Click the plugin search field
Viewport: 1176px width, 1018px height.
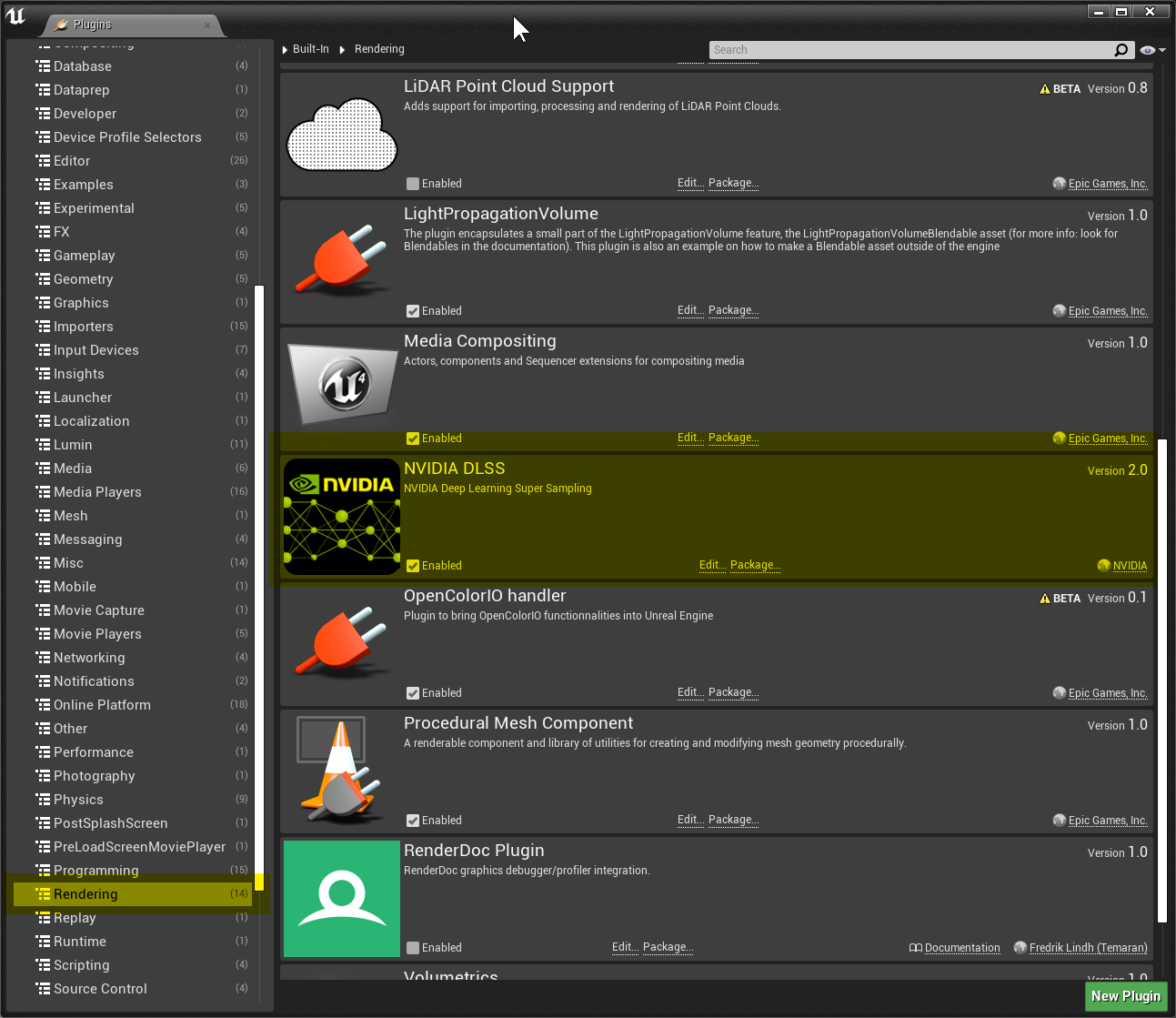coord(911,50)
